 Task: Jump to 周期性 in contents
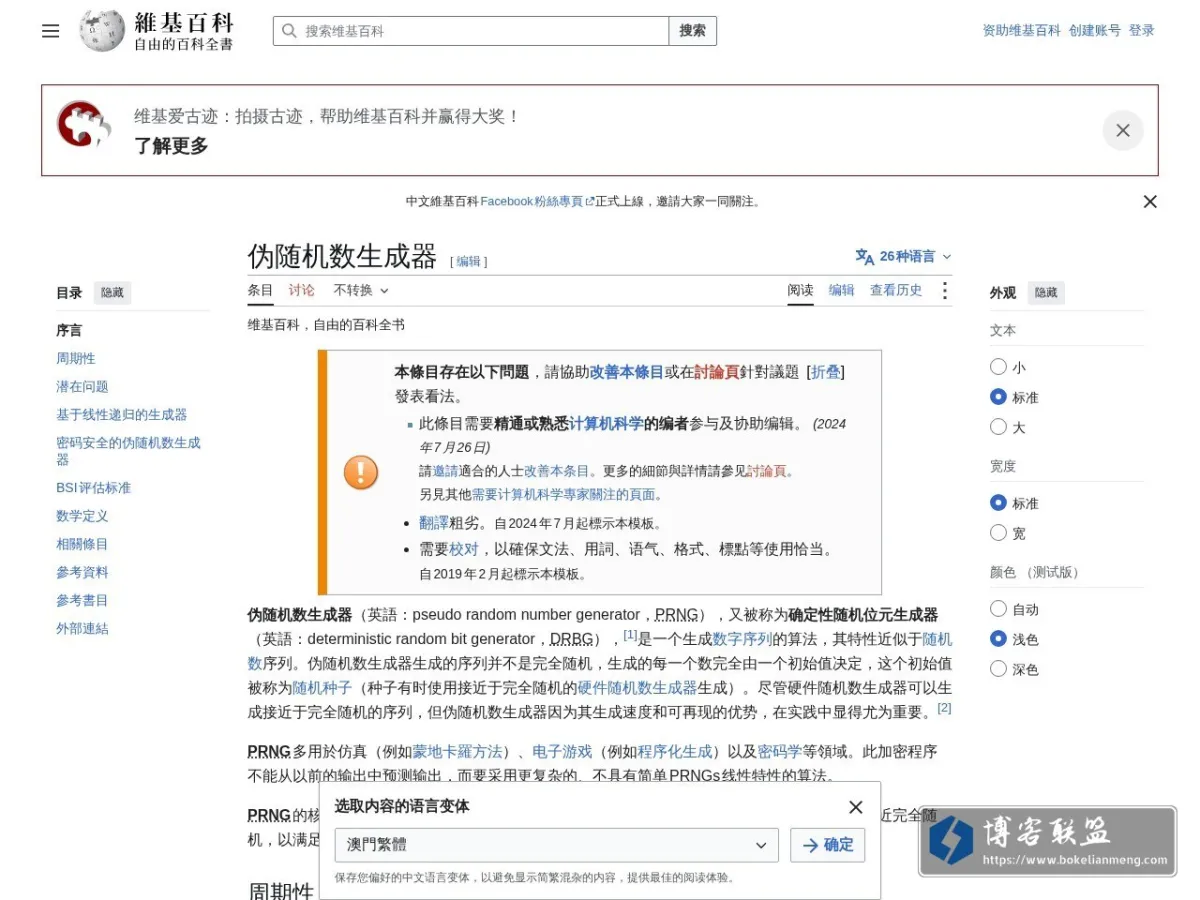click(76, 358)
